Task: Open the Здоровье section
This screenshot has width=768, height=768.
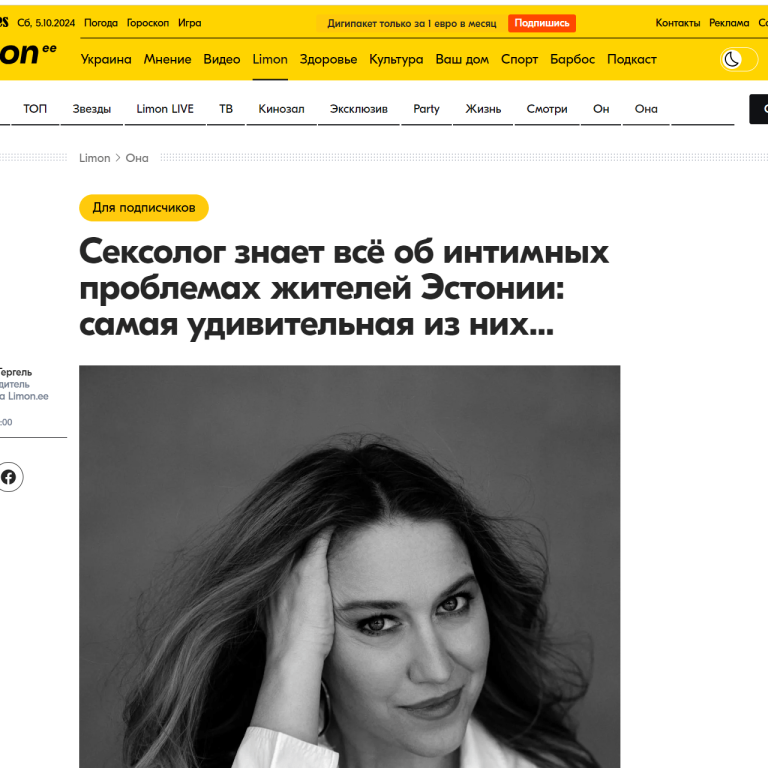Action: click(x=328, y=59)
